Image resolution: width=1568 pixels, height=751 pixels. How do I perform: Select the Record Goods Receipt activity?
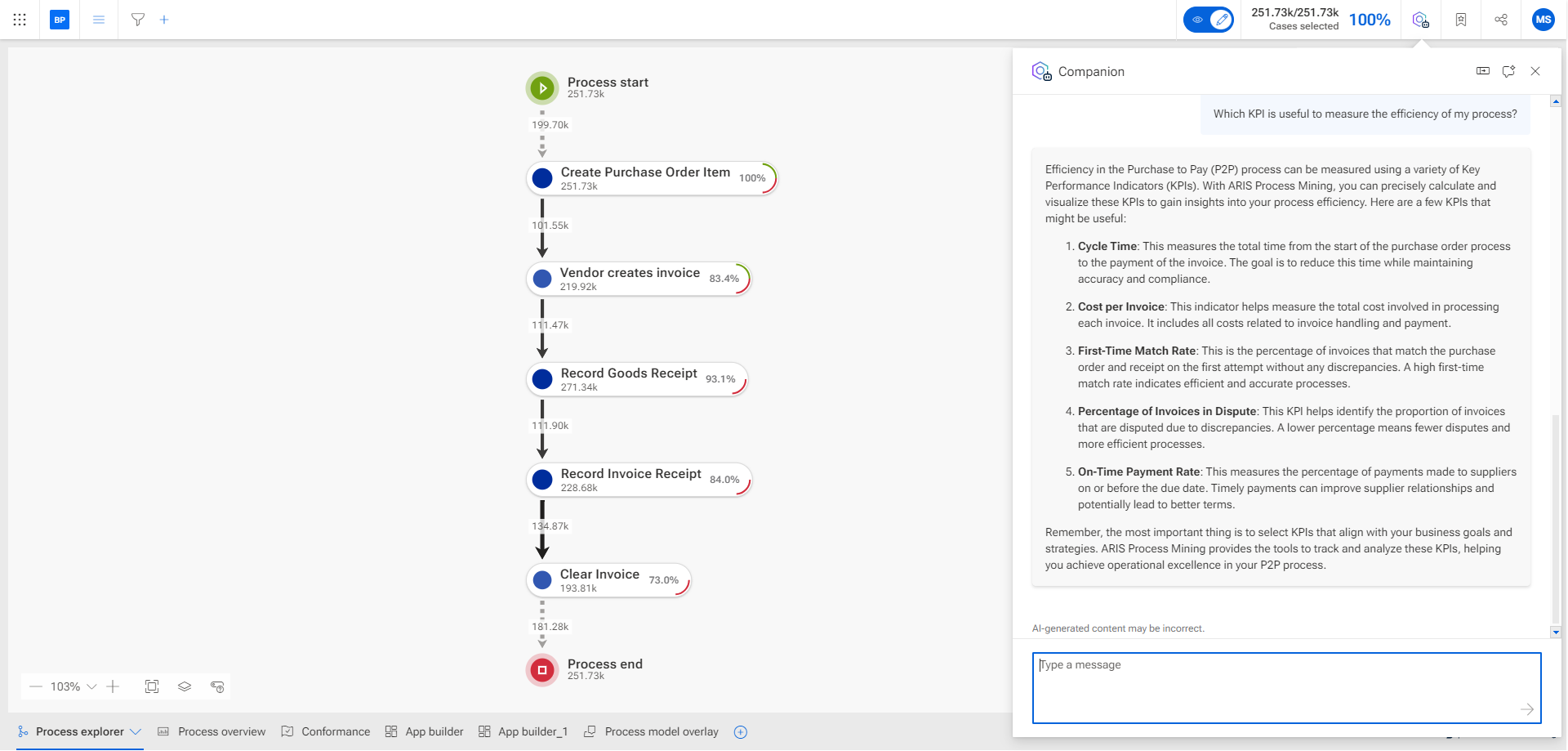point(637,379)
